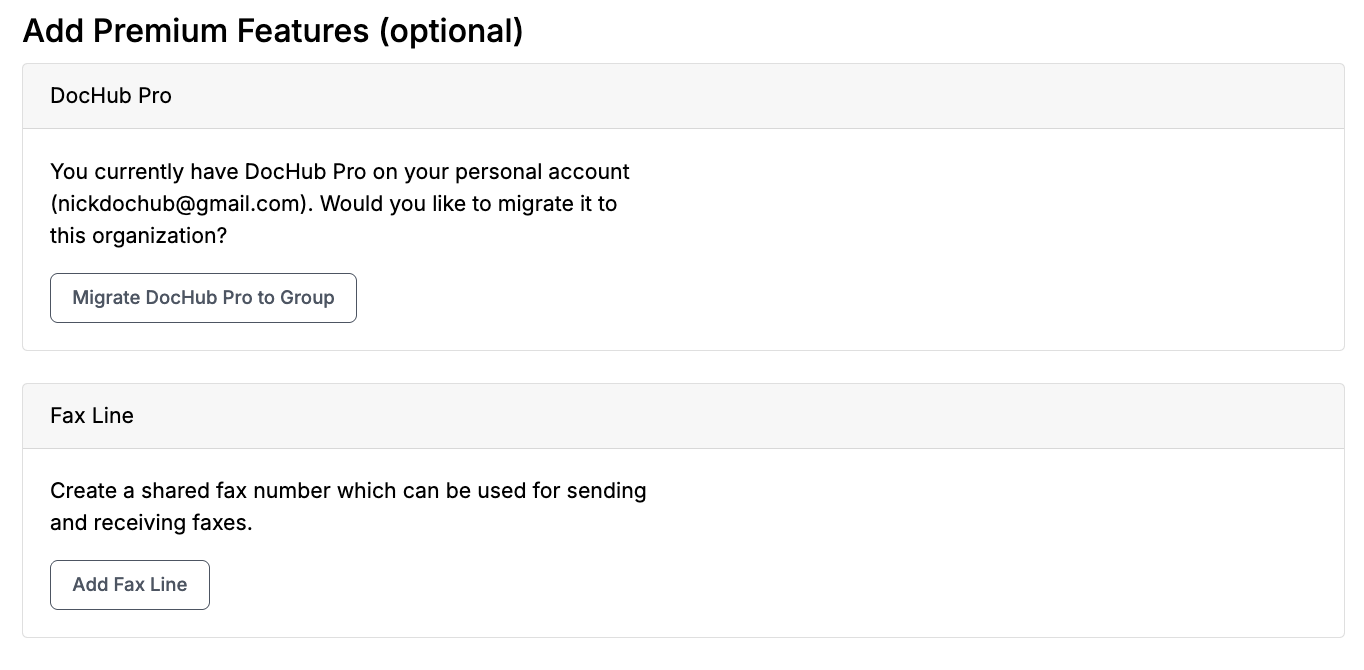Click the nickdochub@gmail.com email address text
This screenshot has height=670, width=1364.
[176, 204]
